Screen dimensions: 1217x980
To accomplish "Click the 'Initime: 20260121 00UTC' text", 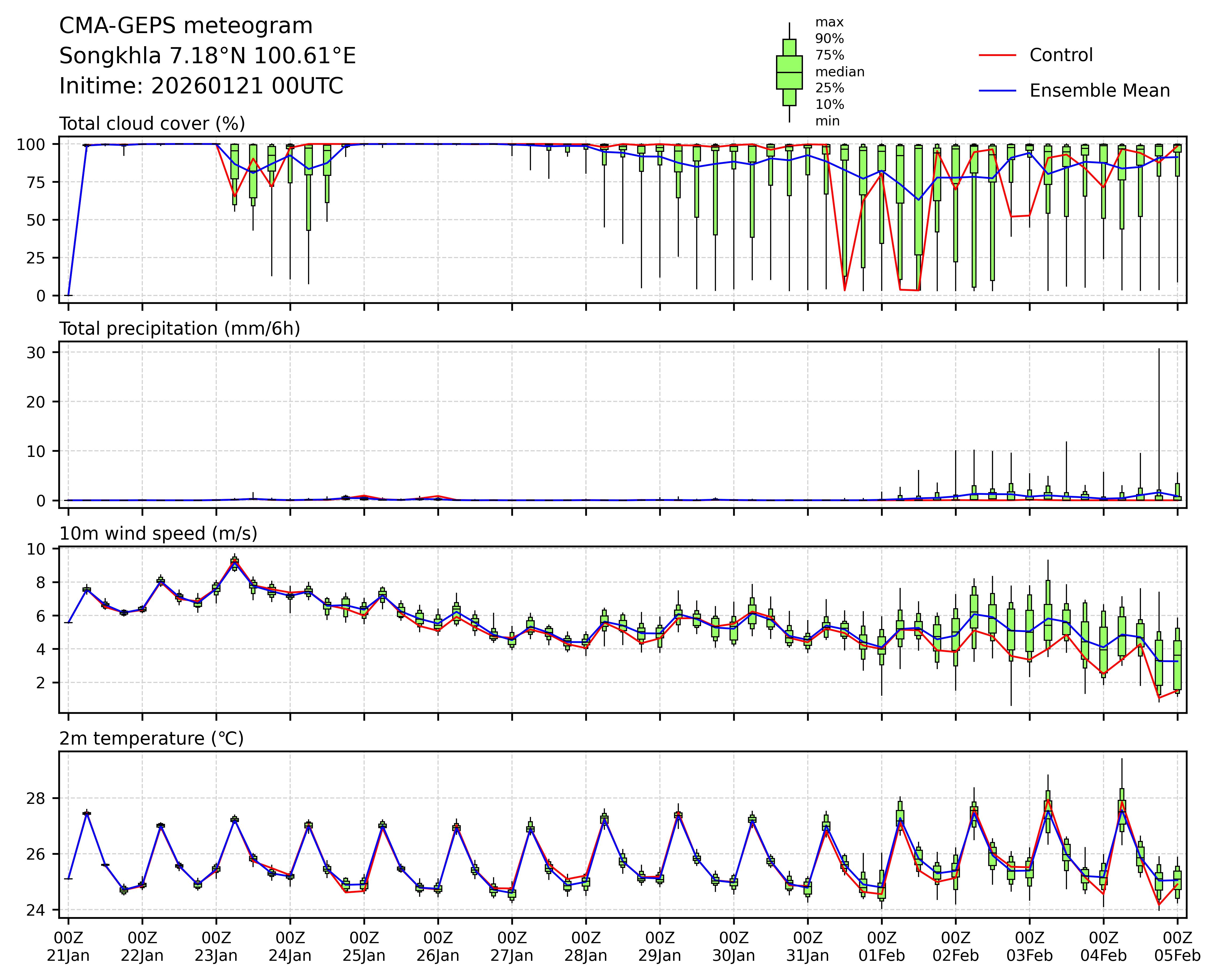I will pos(201,86).
